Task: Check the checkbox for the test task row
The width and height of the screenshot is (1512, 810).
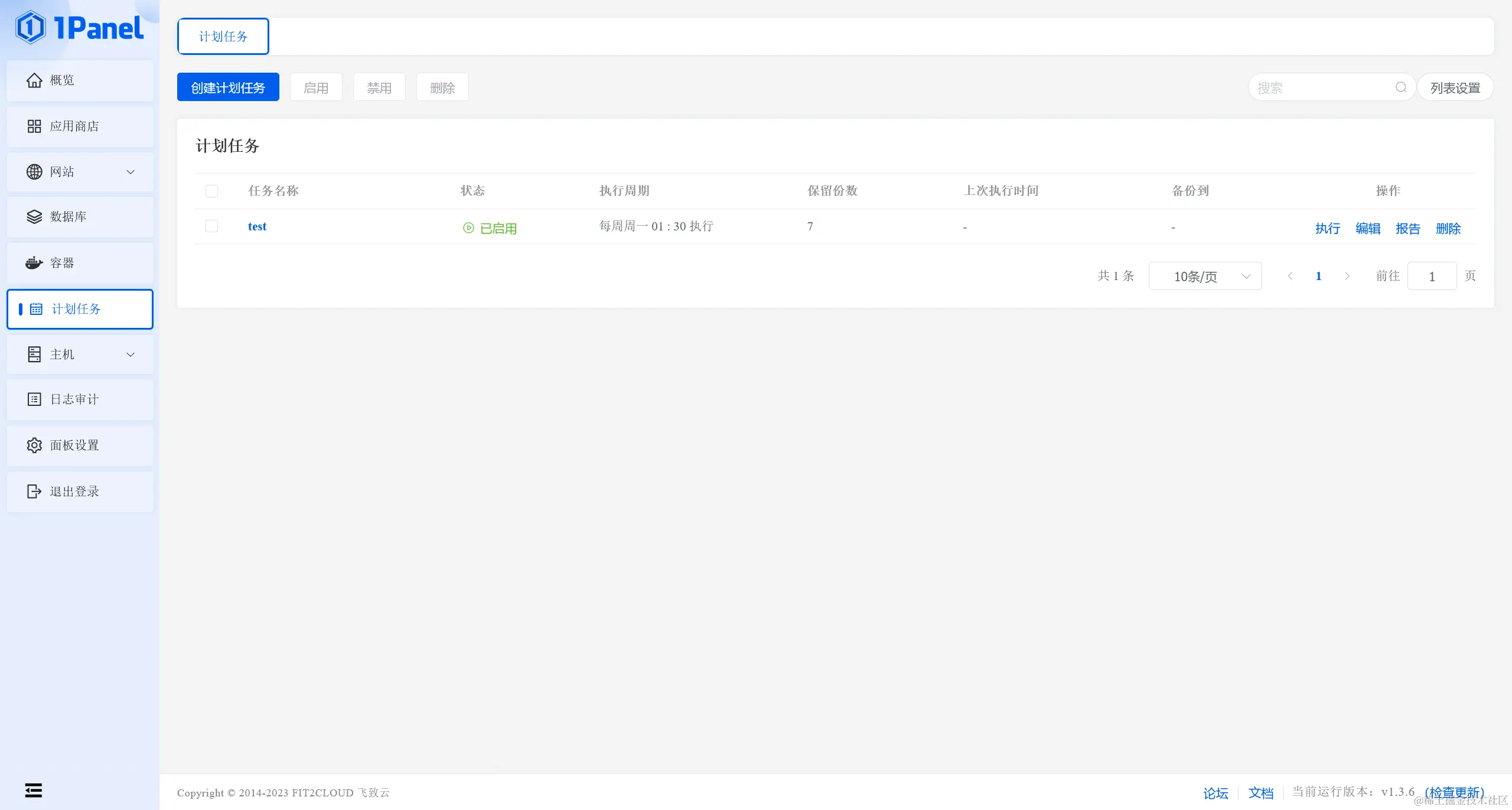Action: [x=211, y=226]
